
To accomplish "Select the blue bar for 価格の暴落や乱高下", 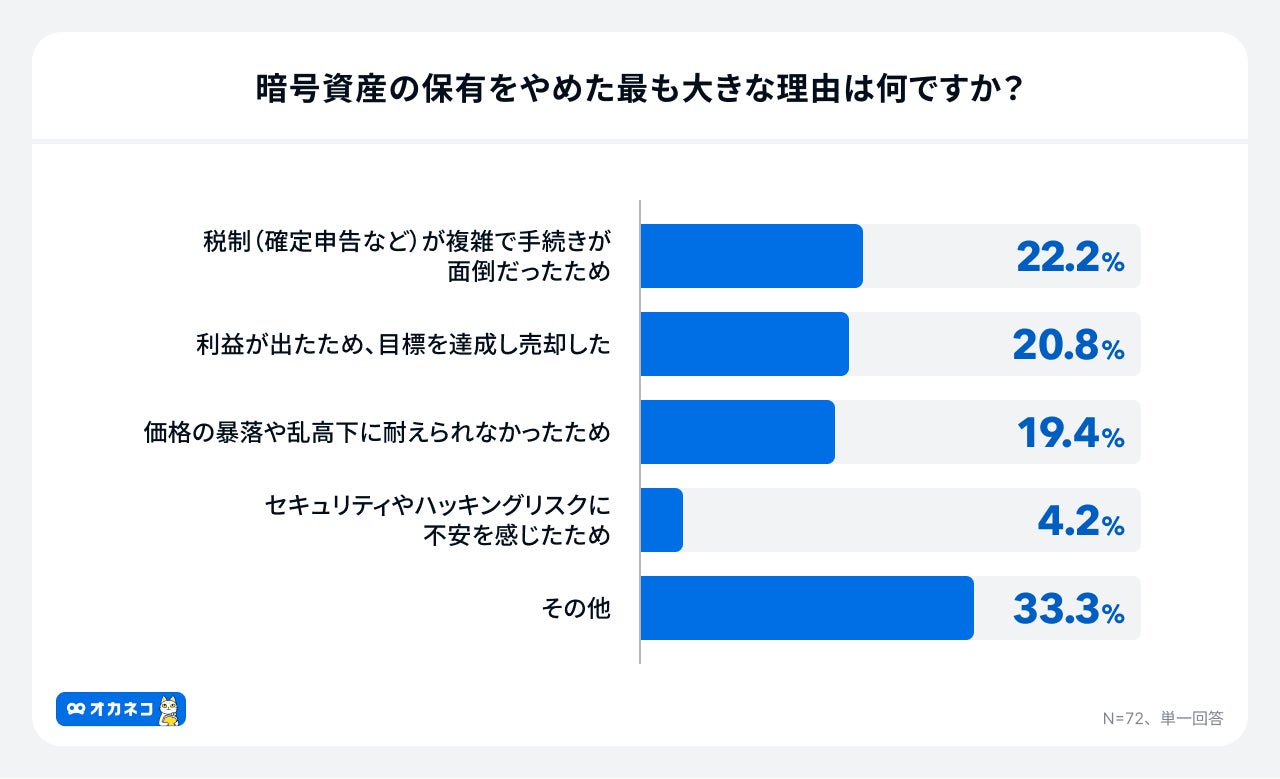I will (737, 432).
